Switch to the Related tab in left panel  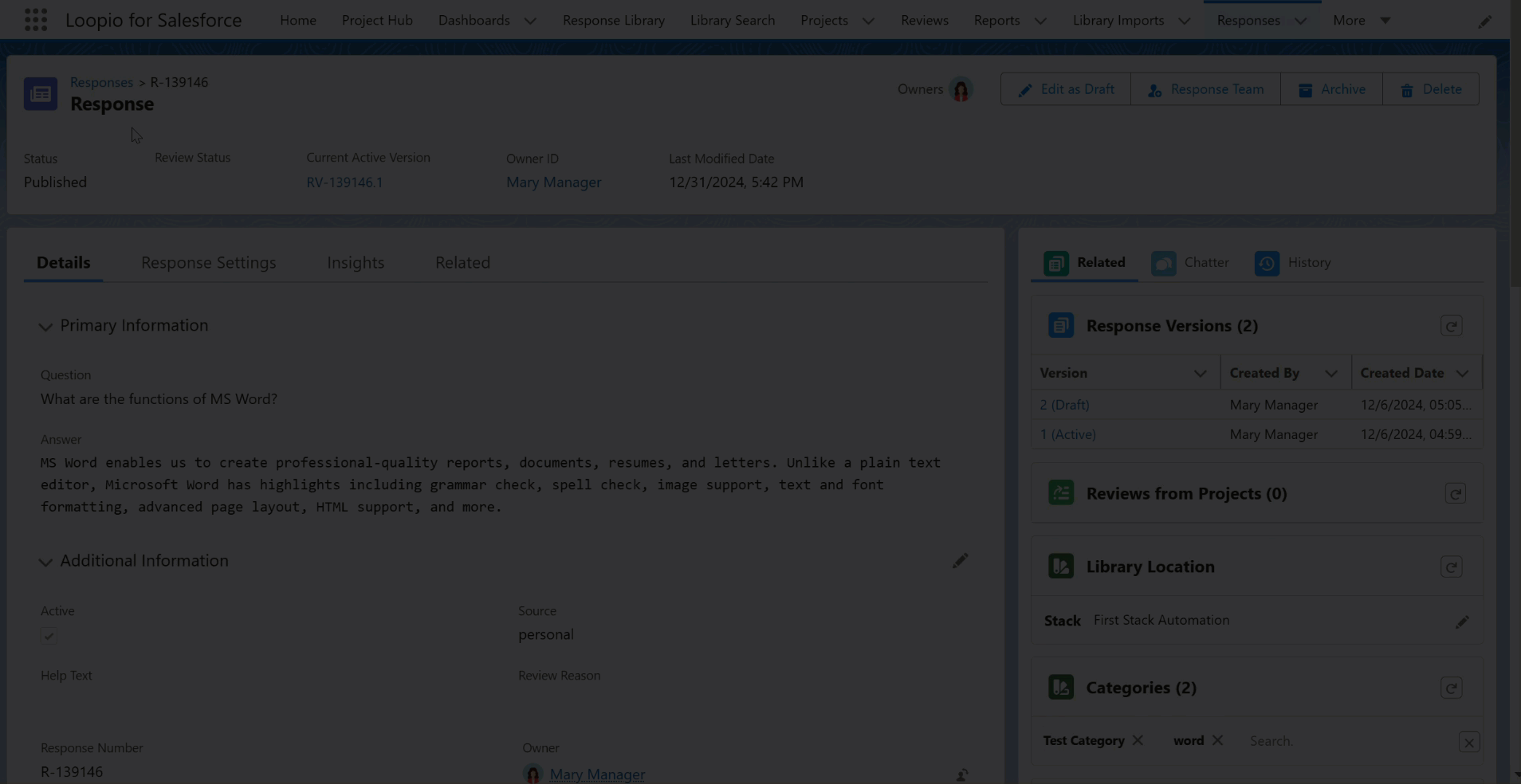462,262
